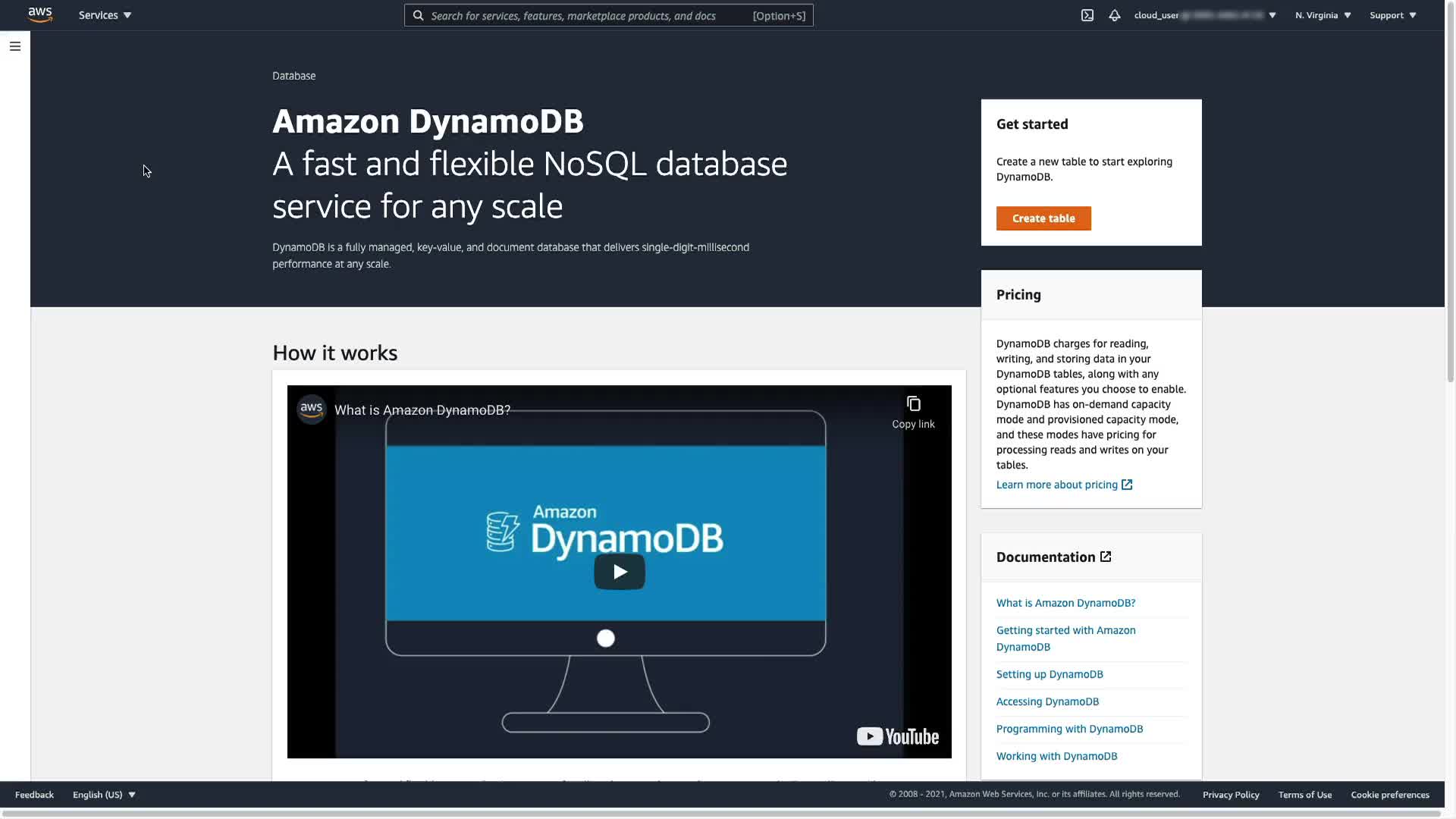The width and height of the screenshot is (1456, 819).
Task: Click the Create table button
Action: tap(1043, 218)
